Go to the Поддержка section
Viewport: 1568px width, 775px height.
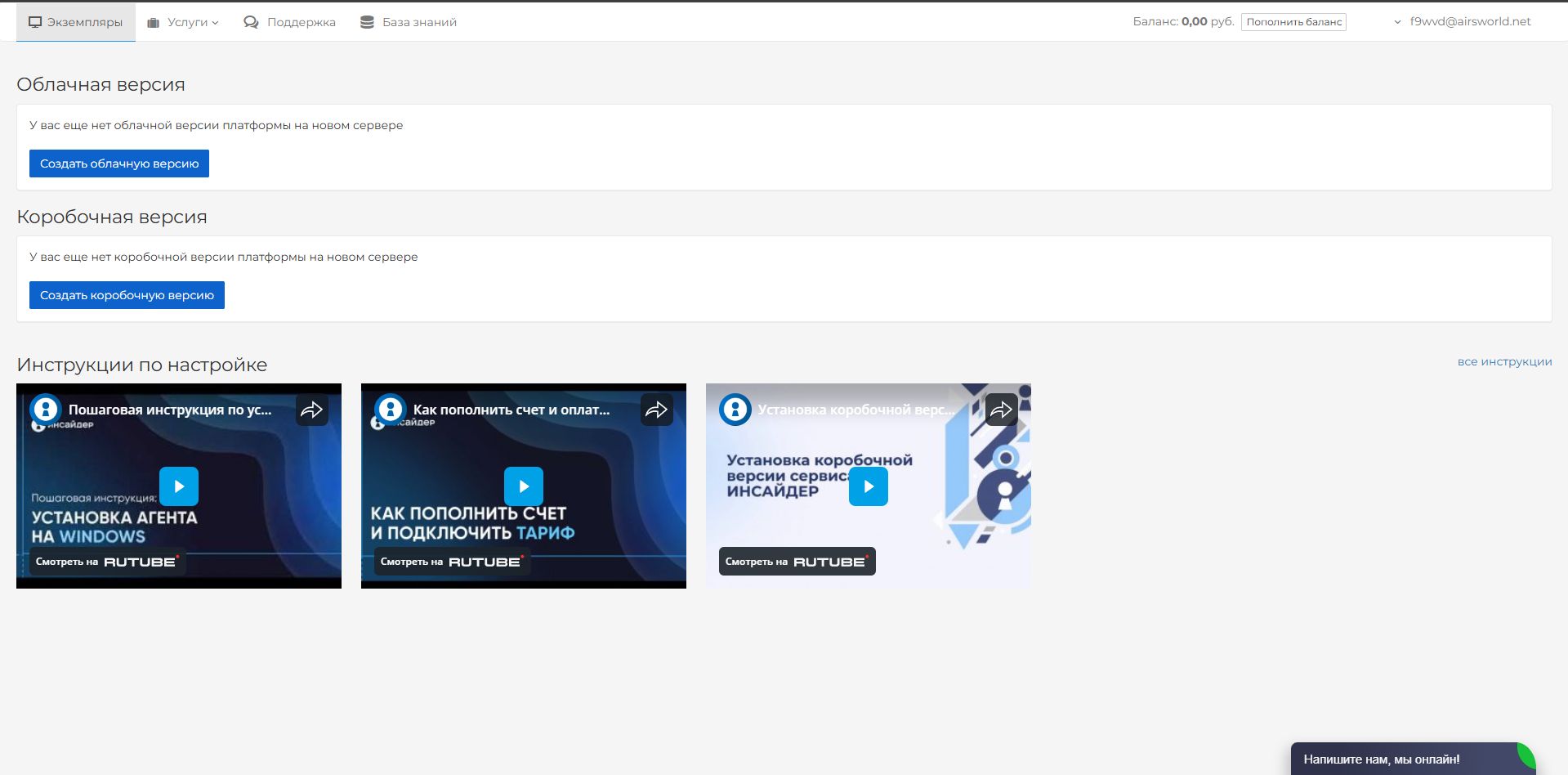[x=290, y=22]
